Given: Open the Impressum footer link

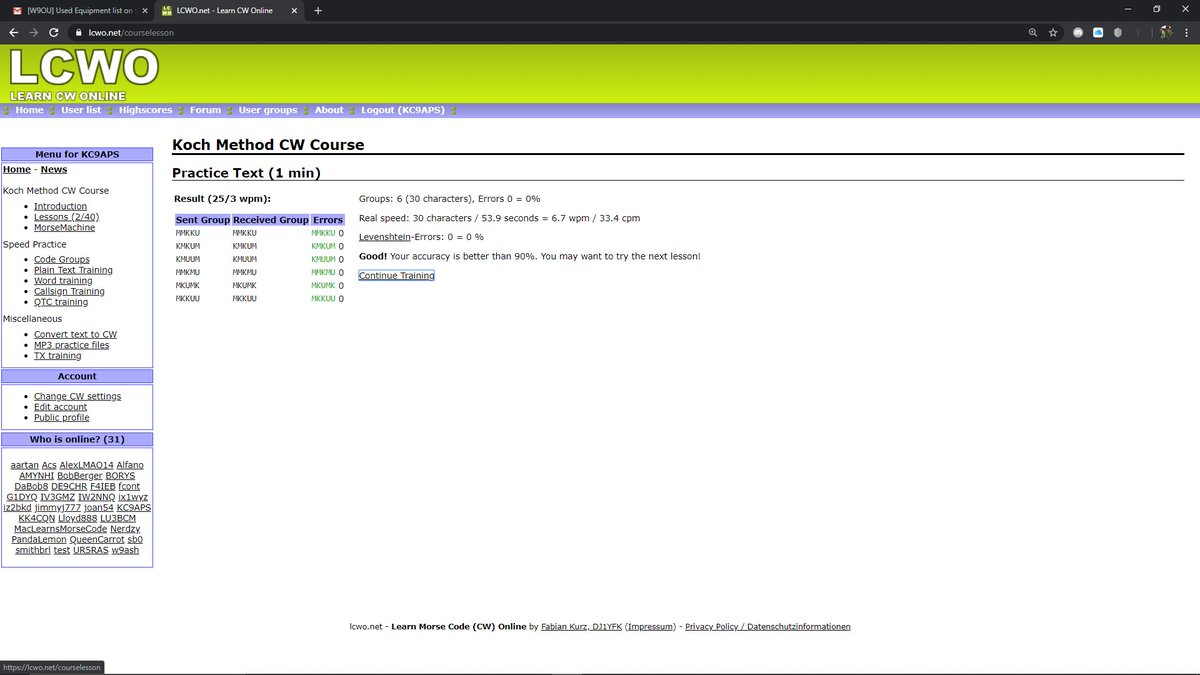Looking at the screenshot, I should [x=650, y=627].
